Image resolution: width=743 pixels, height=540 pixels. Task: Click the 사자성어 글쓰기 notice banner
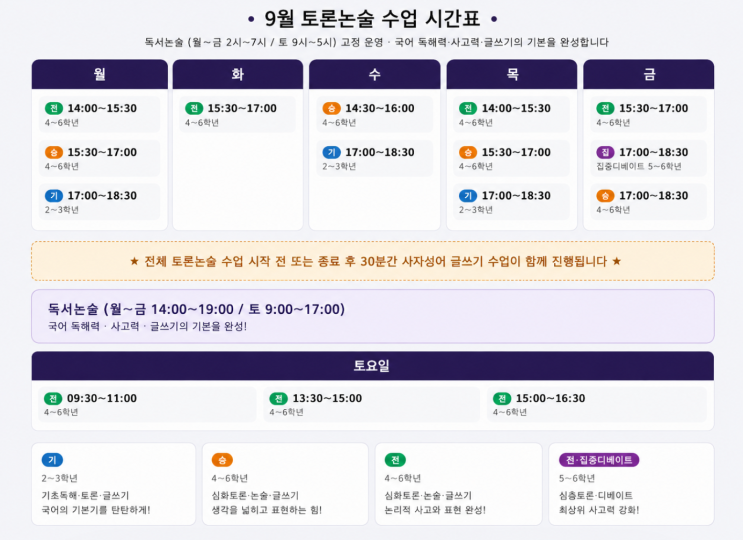pyautogui.click(x=372, y=261)
